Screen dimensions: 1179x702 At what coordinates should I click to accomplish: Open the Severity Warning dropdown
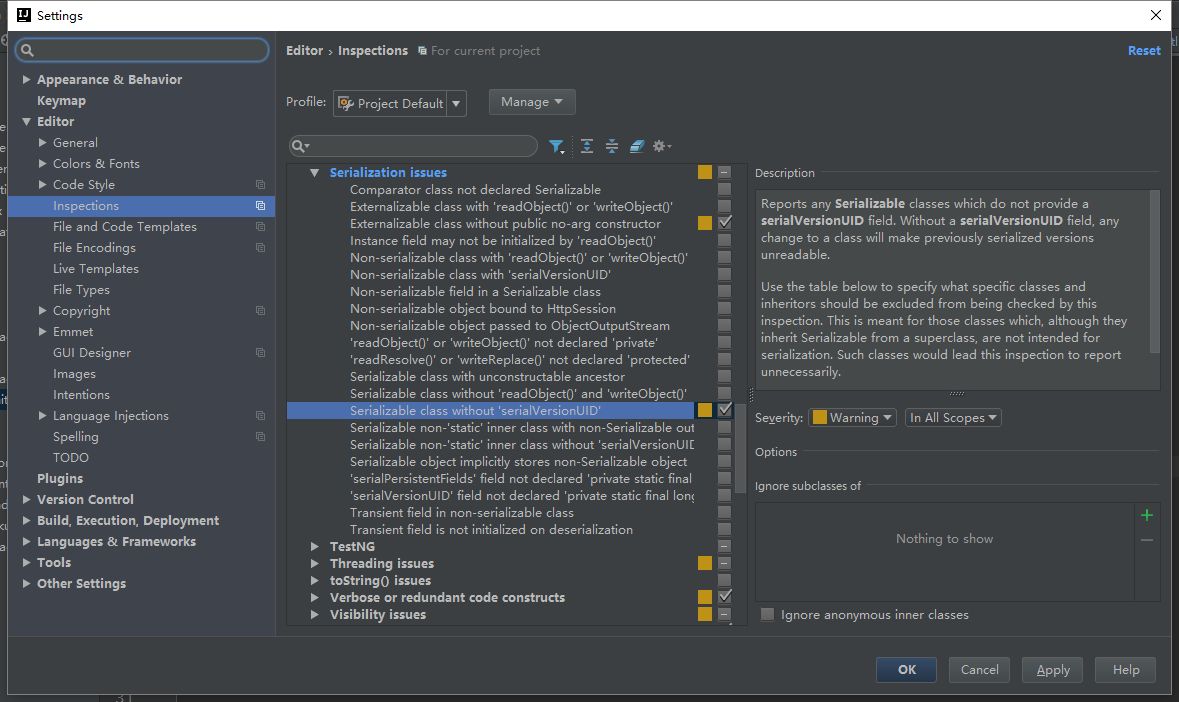pos(852,418)
